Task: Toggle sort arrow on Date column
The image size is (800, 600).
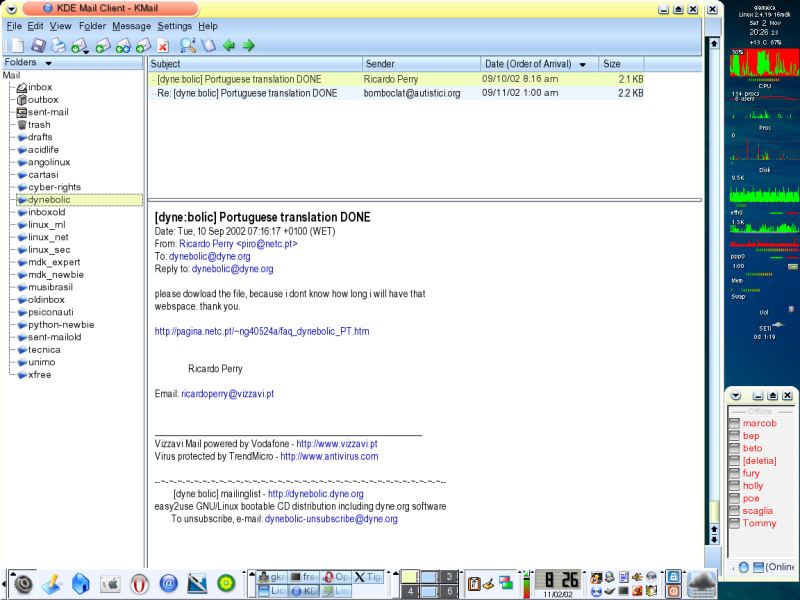Action: (583, 65)
